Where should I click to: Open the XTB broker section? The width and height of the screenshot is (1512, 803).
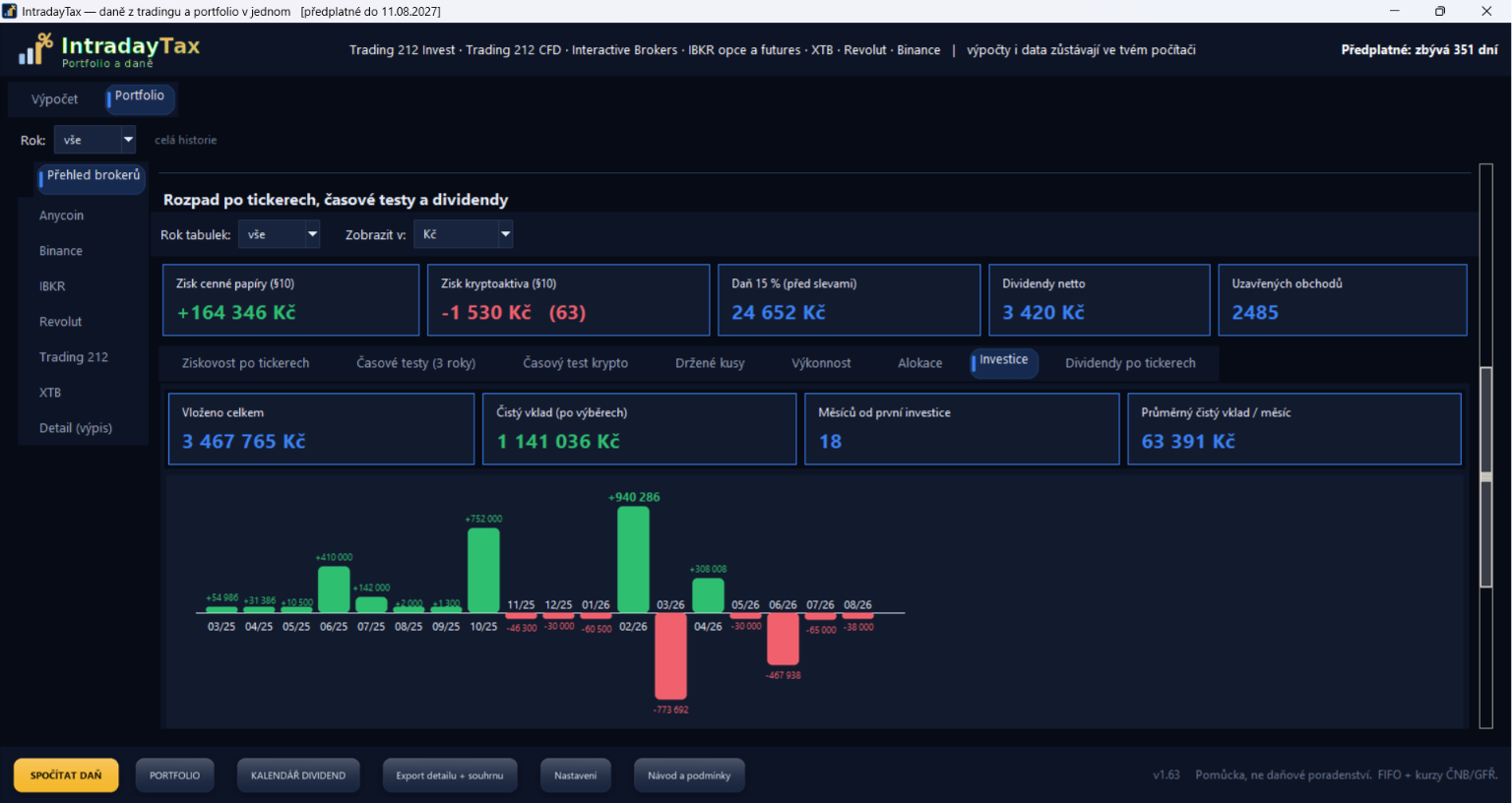tap(50, 393)
